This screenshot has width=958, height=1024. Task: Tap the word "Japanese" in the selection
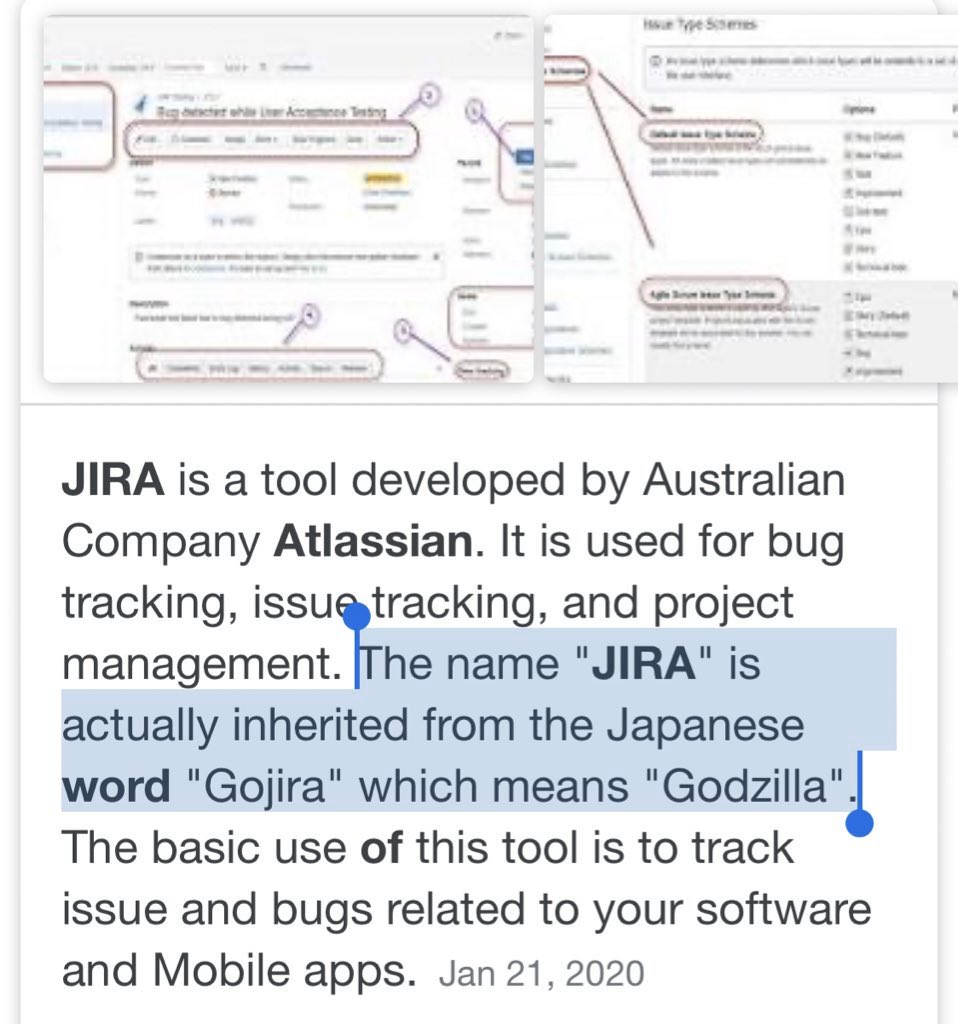(705, 725)
